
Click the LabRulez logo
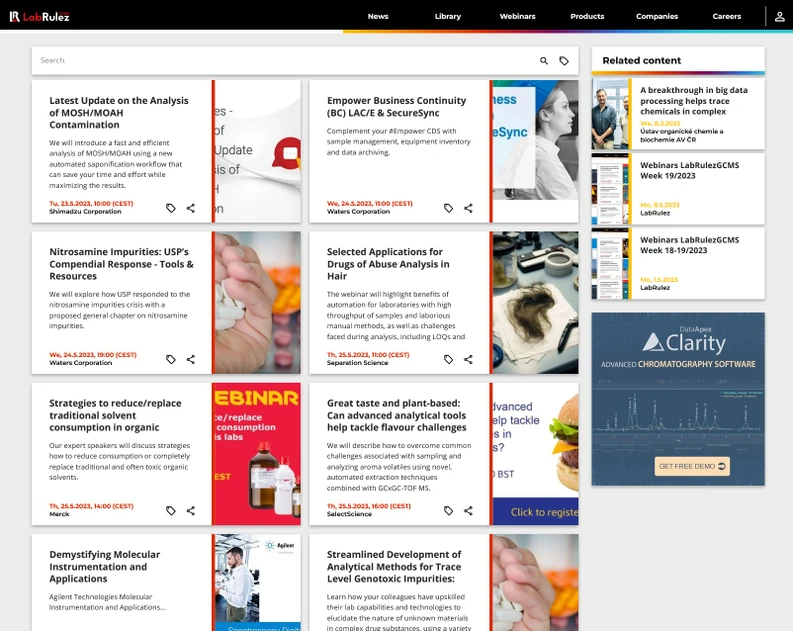point(39,17)
